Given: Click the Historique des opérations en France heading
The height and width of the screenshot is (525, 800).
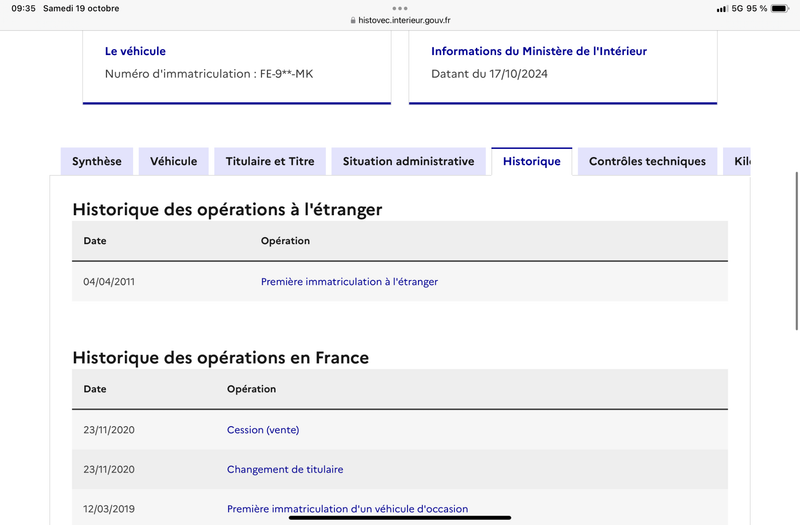Looking at the screenshot, I should [221, 358].
